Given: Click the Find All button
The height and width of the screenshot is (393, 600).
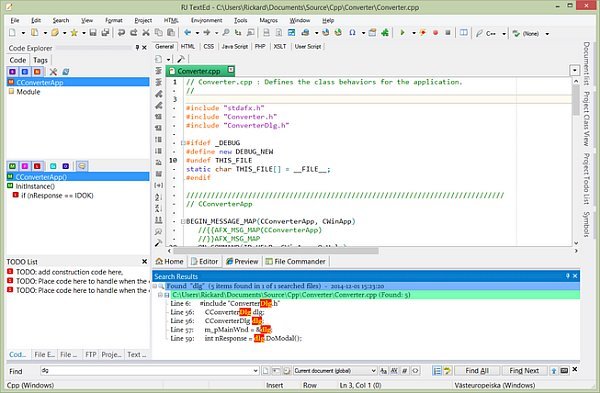Looking at the screenshot, I should [477, 370].
